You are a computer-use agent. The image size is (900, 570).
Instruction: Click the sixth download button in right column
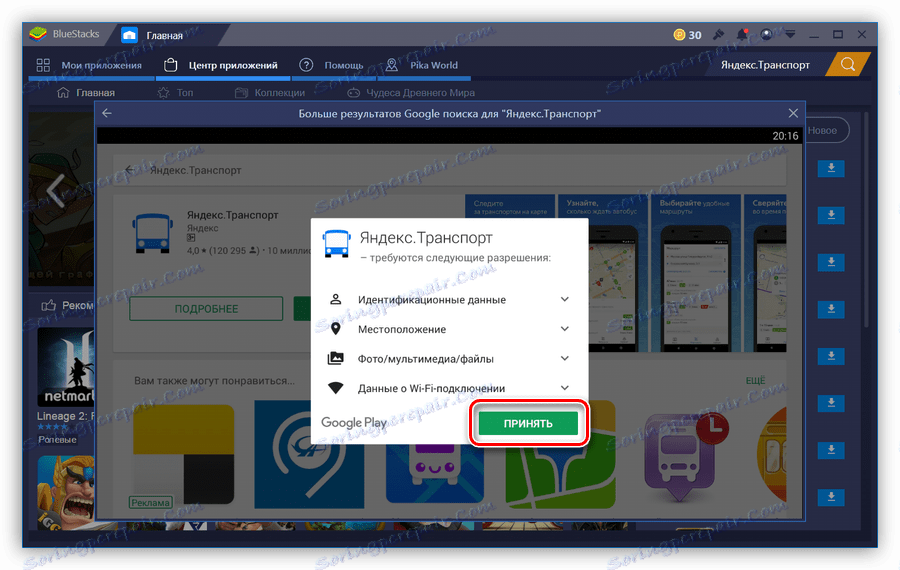[831, 404]
